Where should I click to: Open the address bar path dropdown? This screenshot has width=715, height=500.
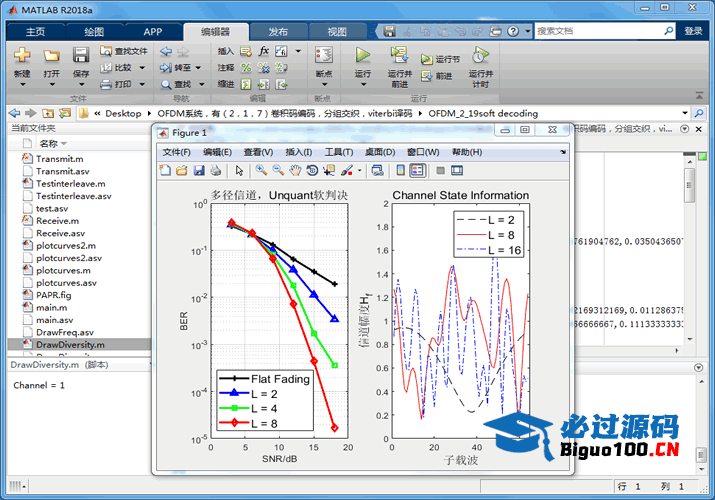685,113
